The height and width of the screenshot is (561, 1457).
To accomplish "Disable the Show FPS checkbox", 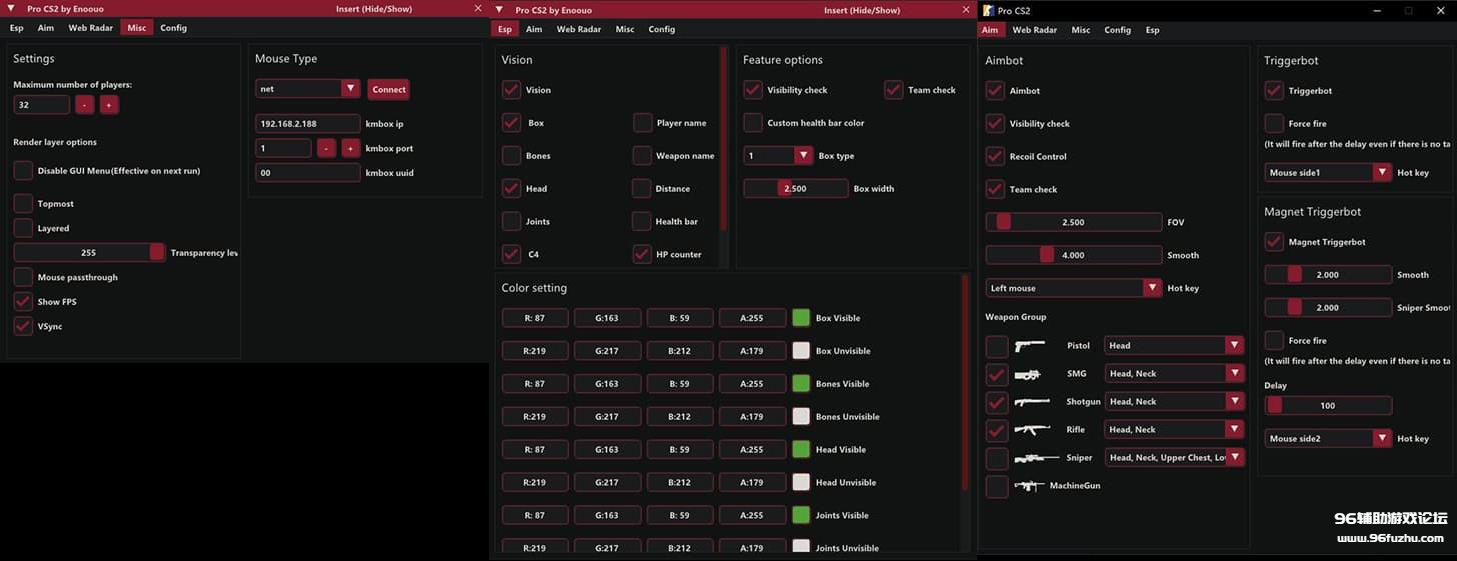I will (23, 302).
